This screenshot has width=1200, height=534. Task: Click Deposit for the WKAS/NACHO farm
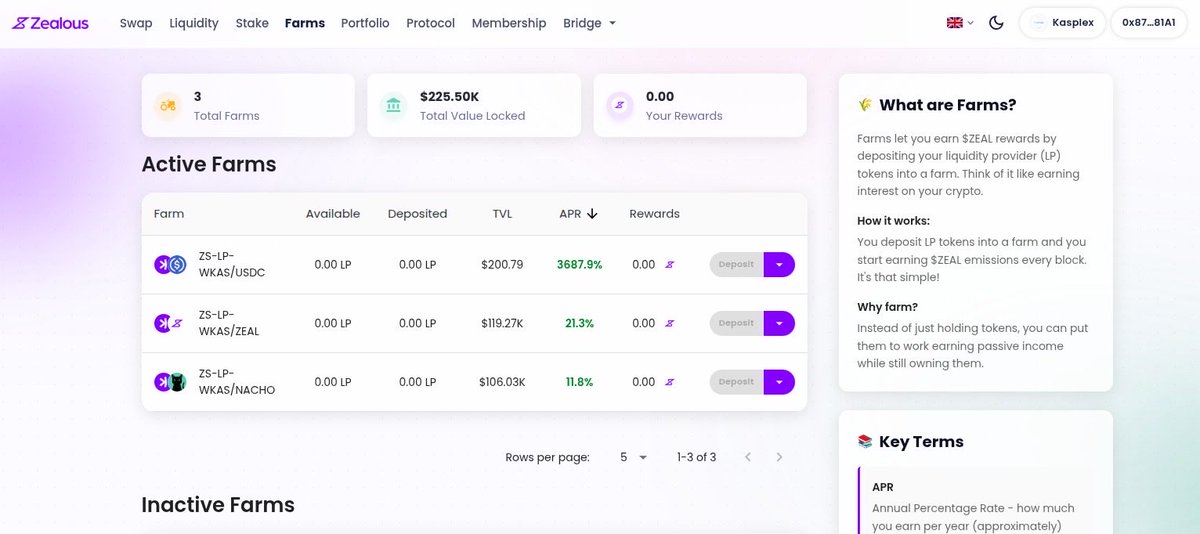click(737, 382)
